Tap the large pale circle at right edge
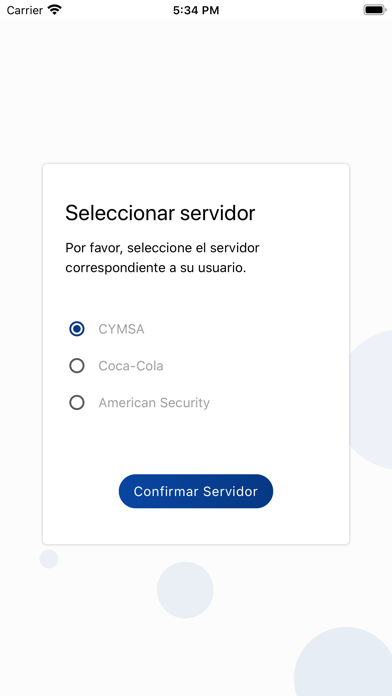This screenshot has width=392, height=696. pyautogui.click(x=371, y=399)
